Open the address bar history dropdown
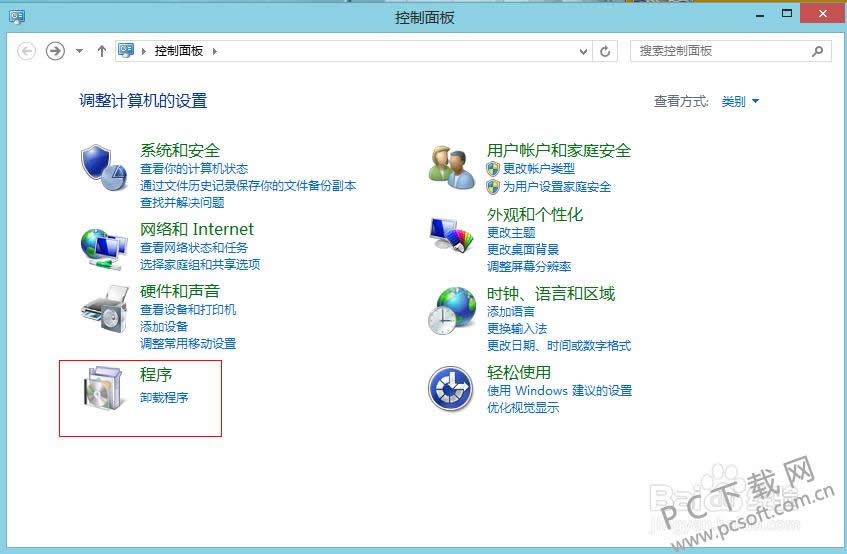 (x=585, y=51)
